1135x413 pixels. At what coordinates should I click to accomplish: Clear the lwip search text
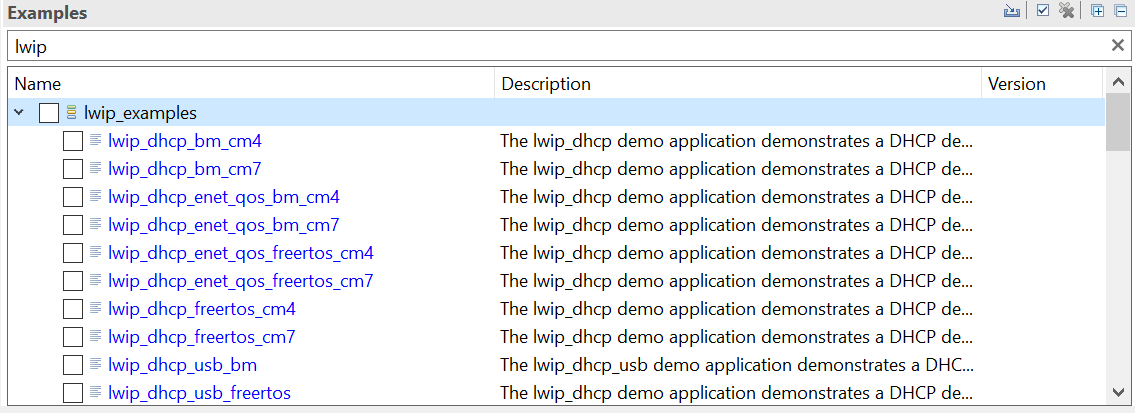pos(1118,45)
